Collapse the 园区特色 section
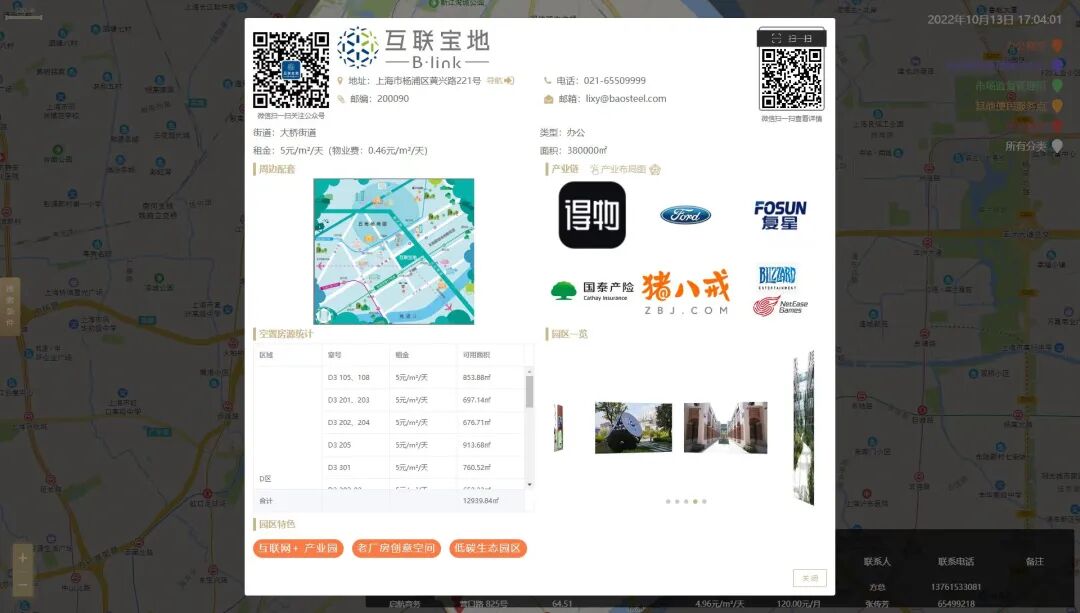This screenshot has width=1080, height=613. pos(279,522)
